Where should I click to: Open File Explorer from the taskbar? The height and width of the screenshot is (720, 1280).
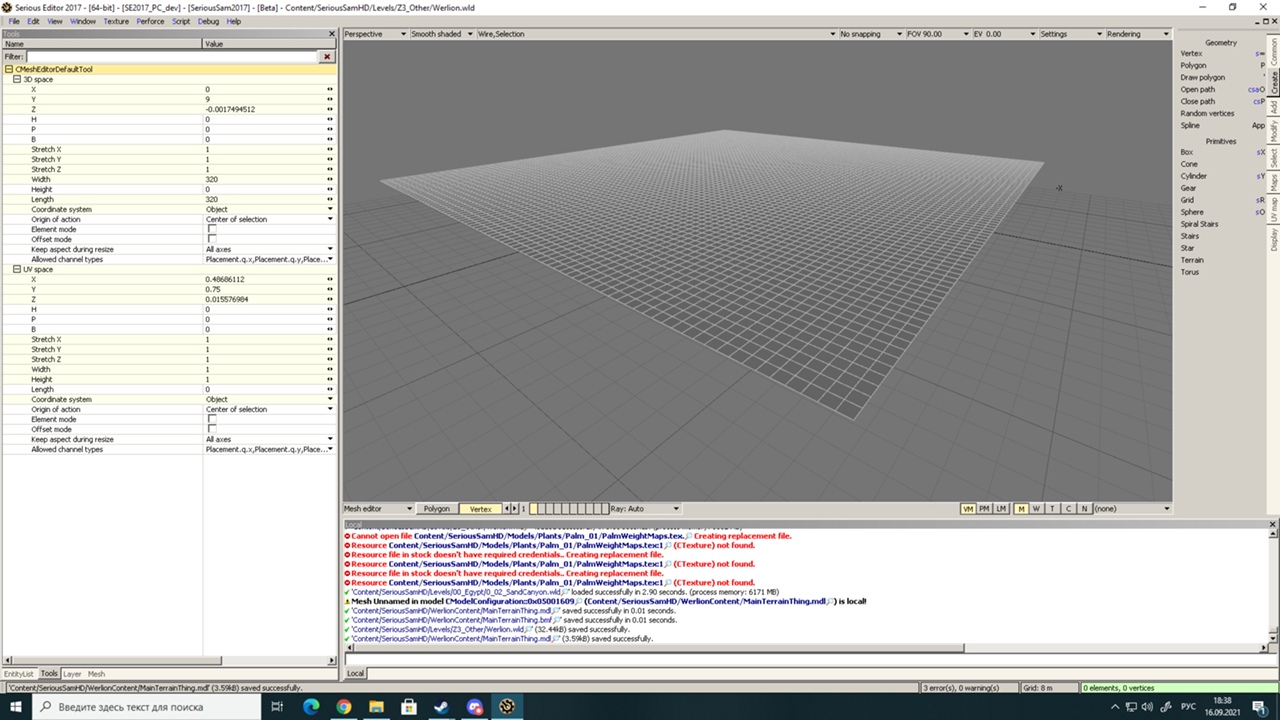click(x=376, y=707)
